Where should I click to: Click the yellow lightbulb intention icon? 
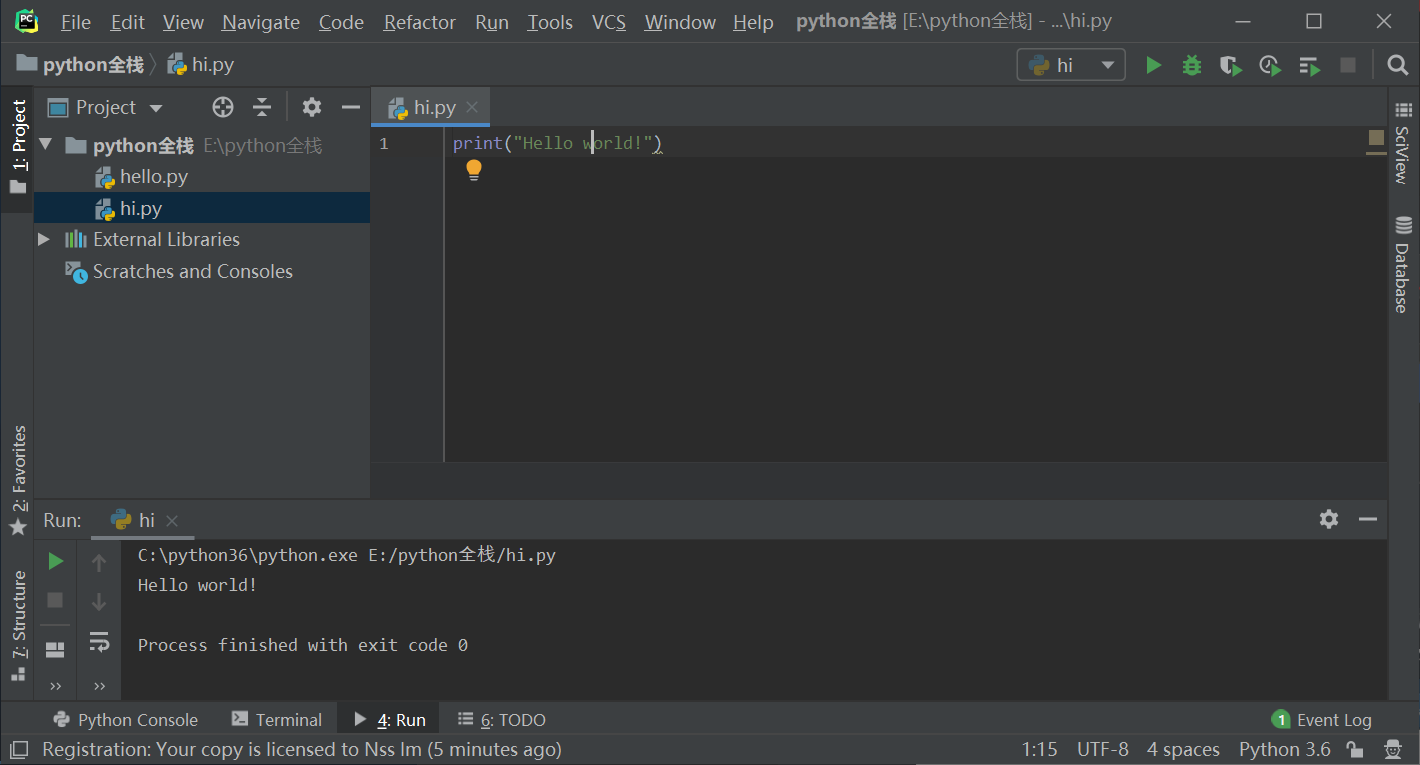pos(474,170)
